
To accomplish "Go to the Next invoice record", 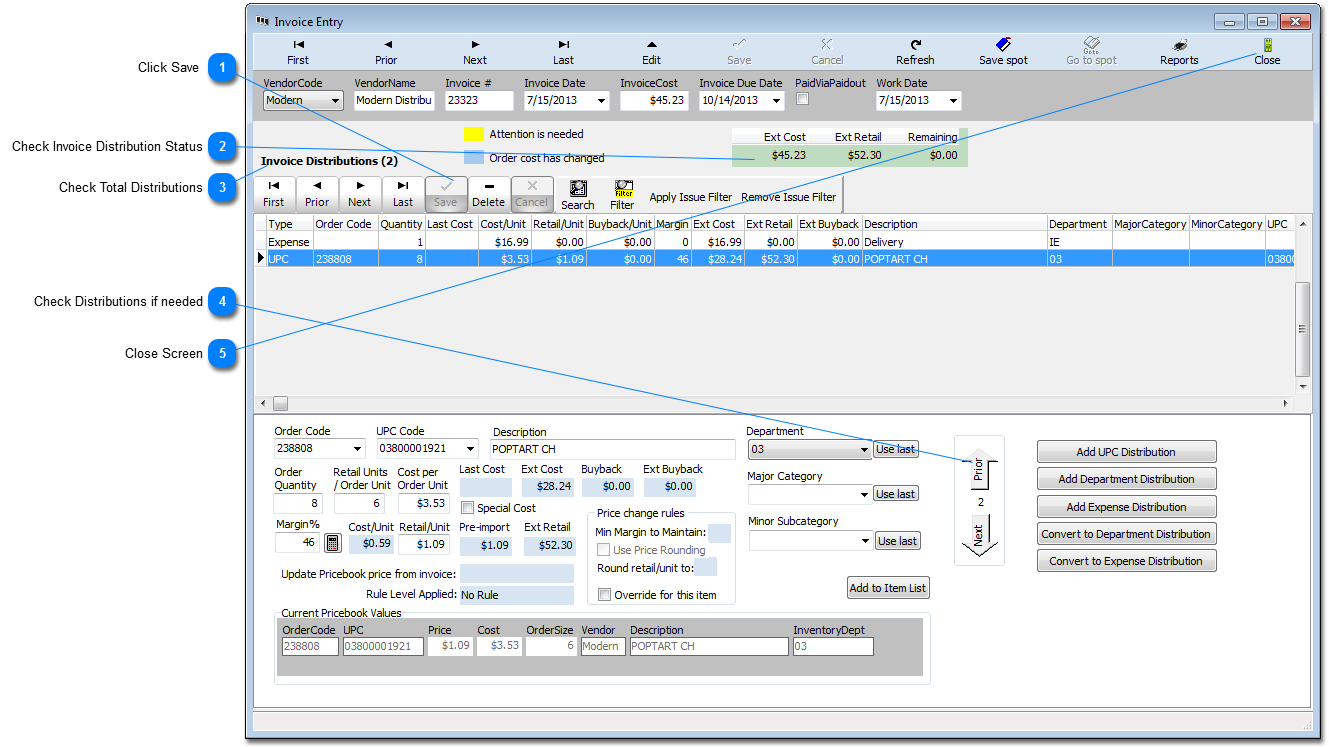I will click(474, 50).
